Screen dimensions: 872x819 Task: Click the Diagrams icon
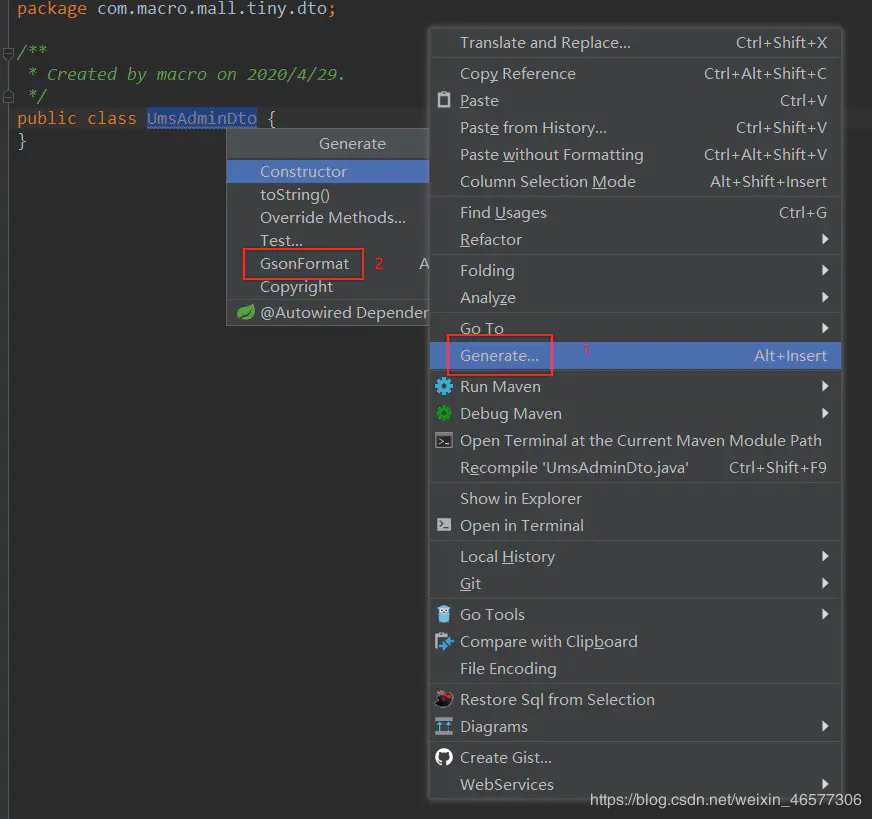[x=444, y=726]
